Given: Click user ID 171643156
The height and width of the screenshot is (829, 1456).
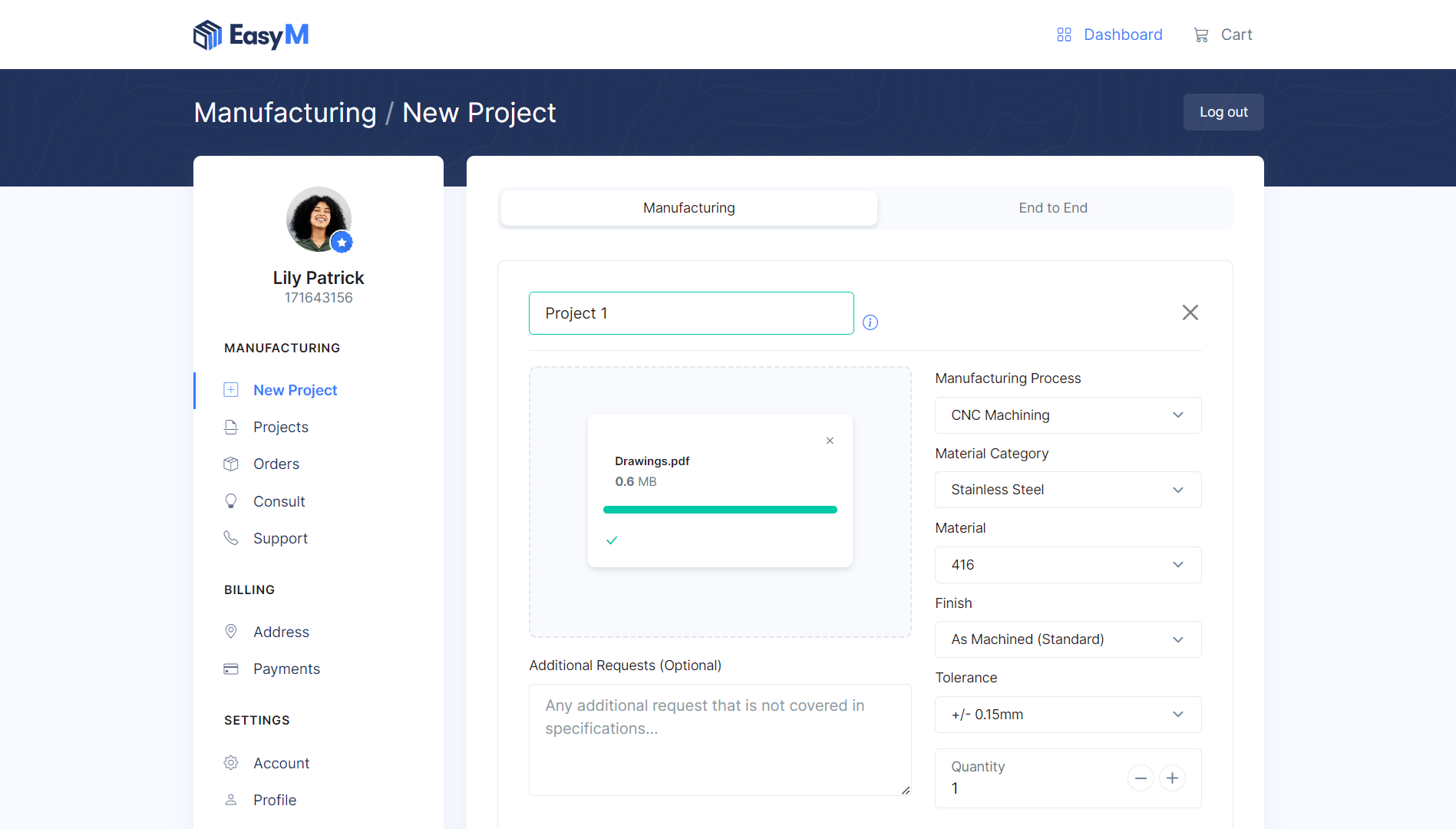Looking at the screenshot, I should tap(319, 298).
